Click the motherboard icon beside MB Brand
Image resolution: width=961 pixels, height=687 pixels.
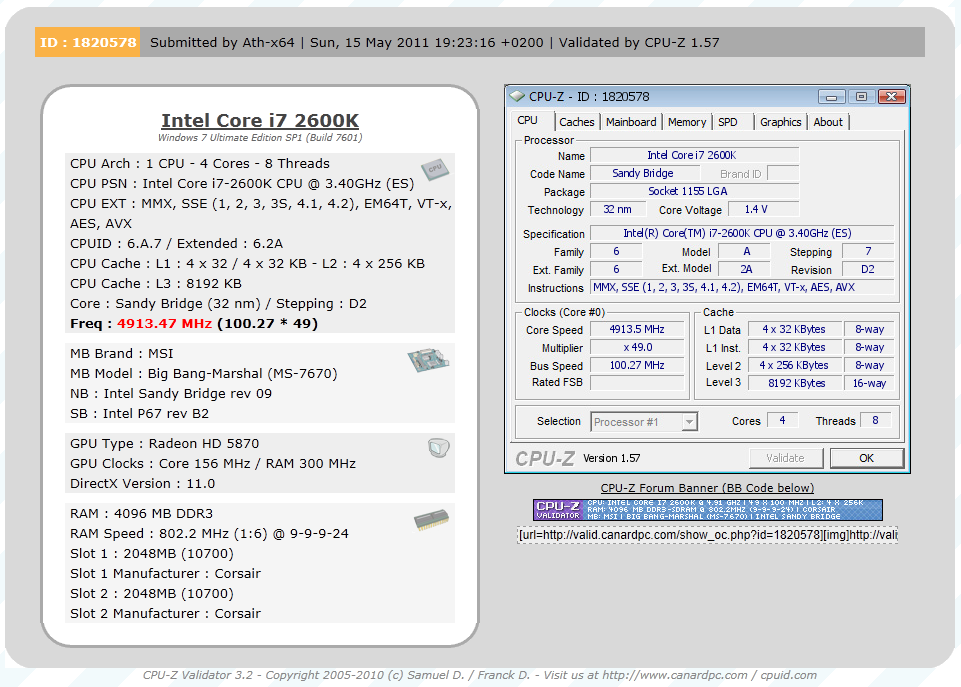click(428, 360)
